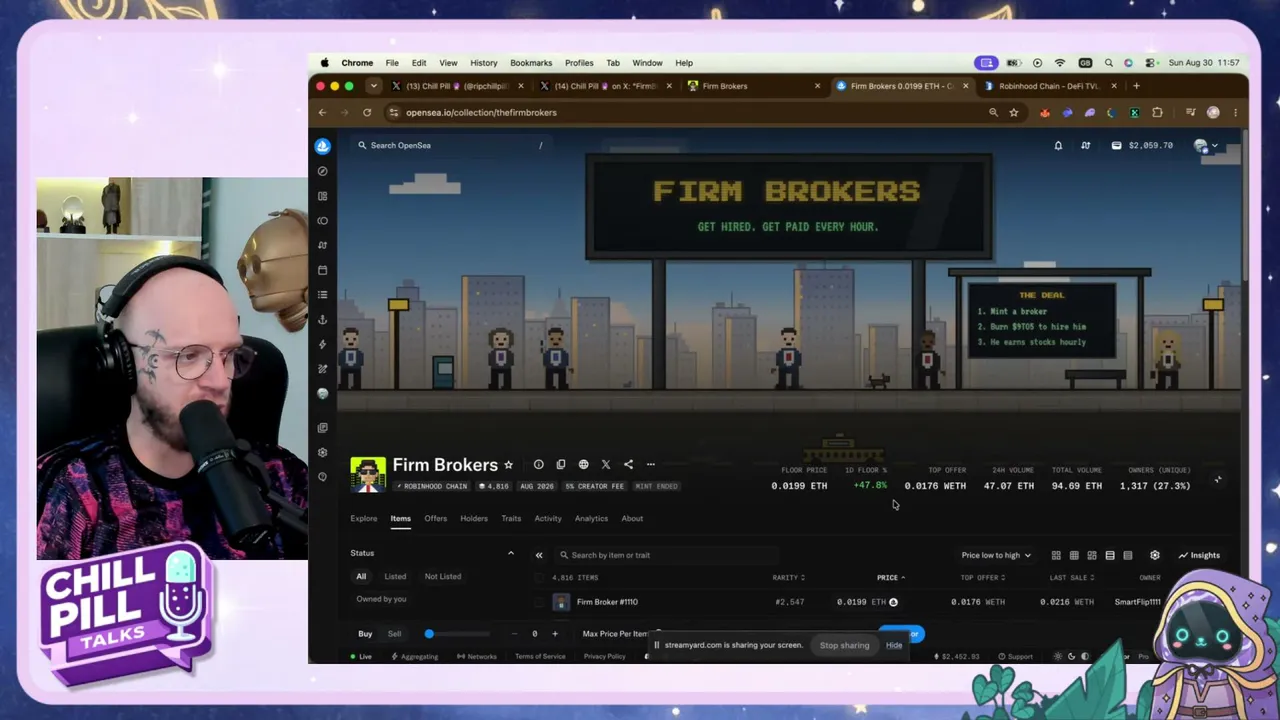Image resolution: width=1280 pixels, height=720 pixels.
Task: Select the All status filter
Action: point(361,577)
